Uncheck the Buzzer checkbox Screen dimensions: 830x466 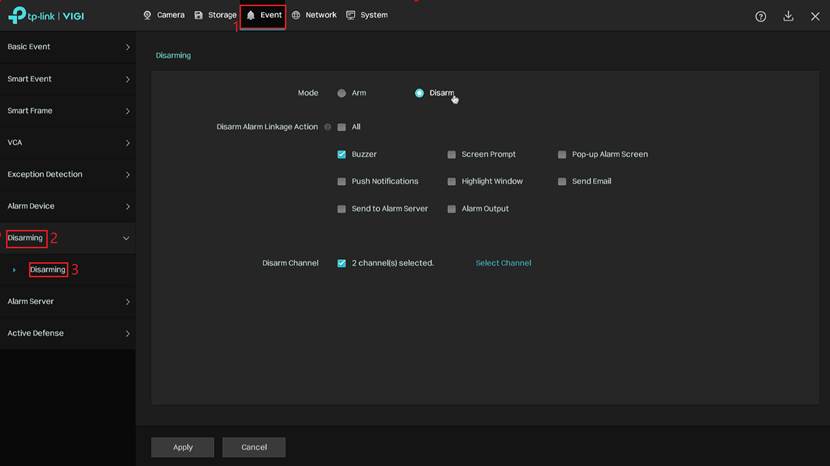pyautogui.click(x=341, y=155)
